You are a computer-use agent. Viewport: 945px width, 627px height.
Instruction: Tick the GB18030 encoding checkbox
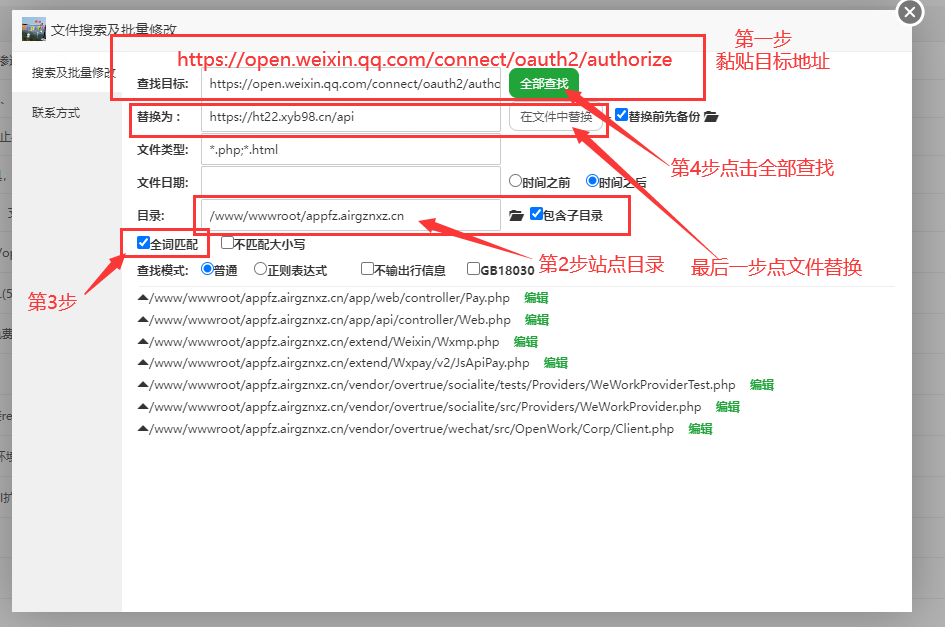click(x=473, y=269)
